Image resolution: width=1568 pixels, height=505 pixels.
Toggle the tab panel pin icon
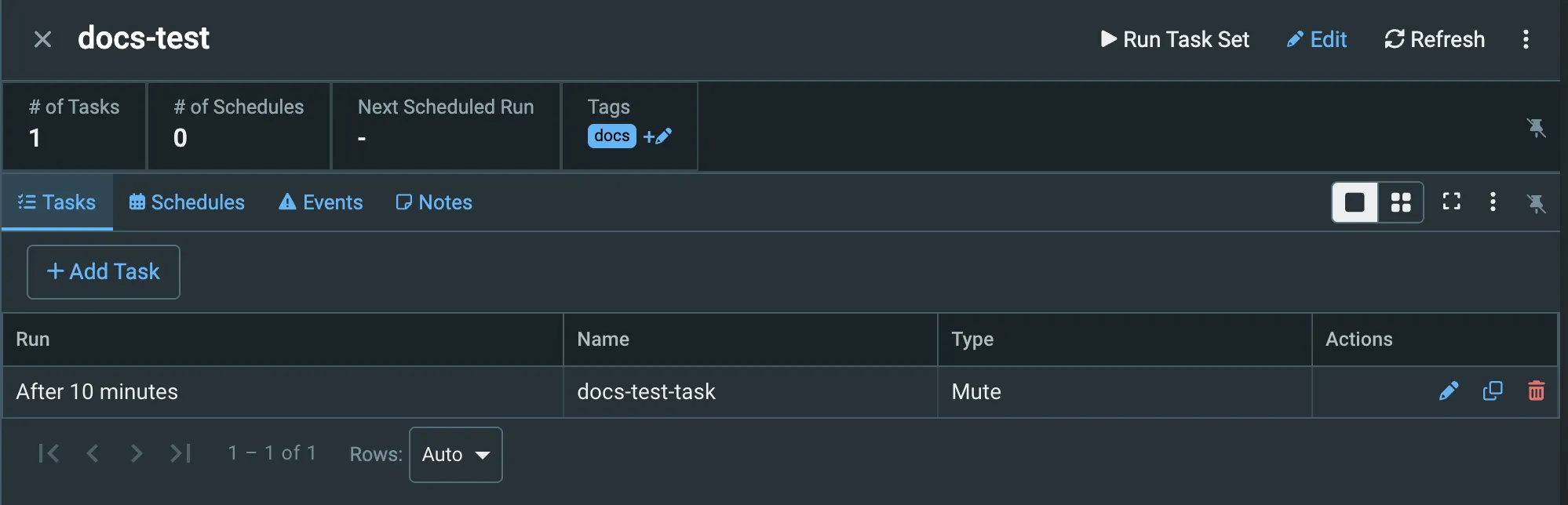[1536, 203]
